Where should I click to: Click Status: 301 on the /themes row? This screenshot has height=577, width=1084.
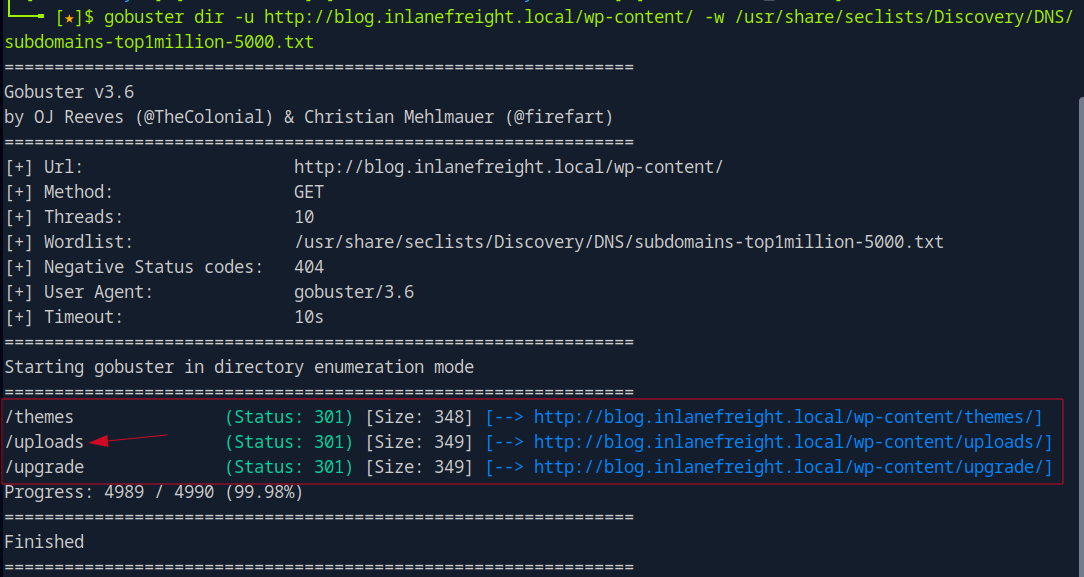click(x=289, y=417)
